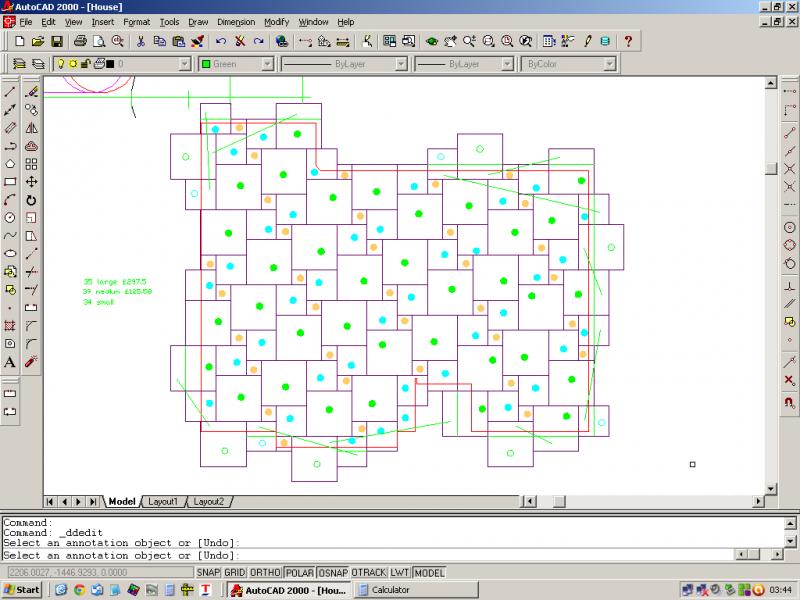Disable OSNAP in the status bar
This screenshot has height=600, width=800.
pyautogui.click(x=333, y=572)
